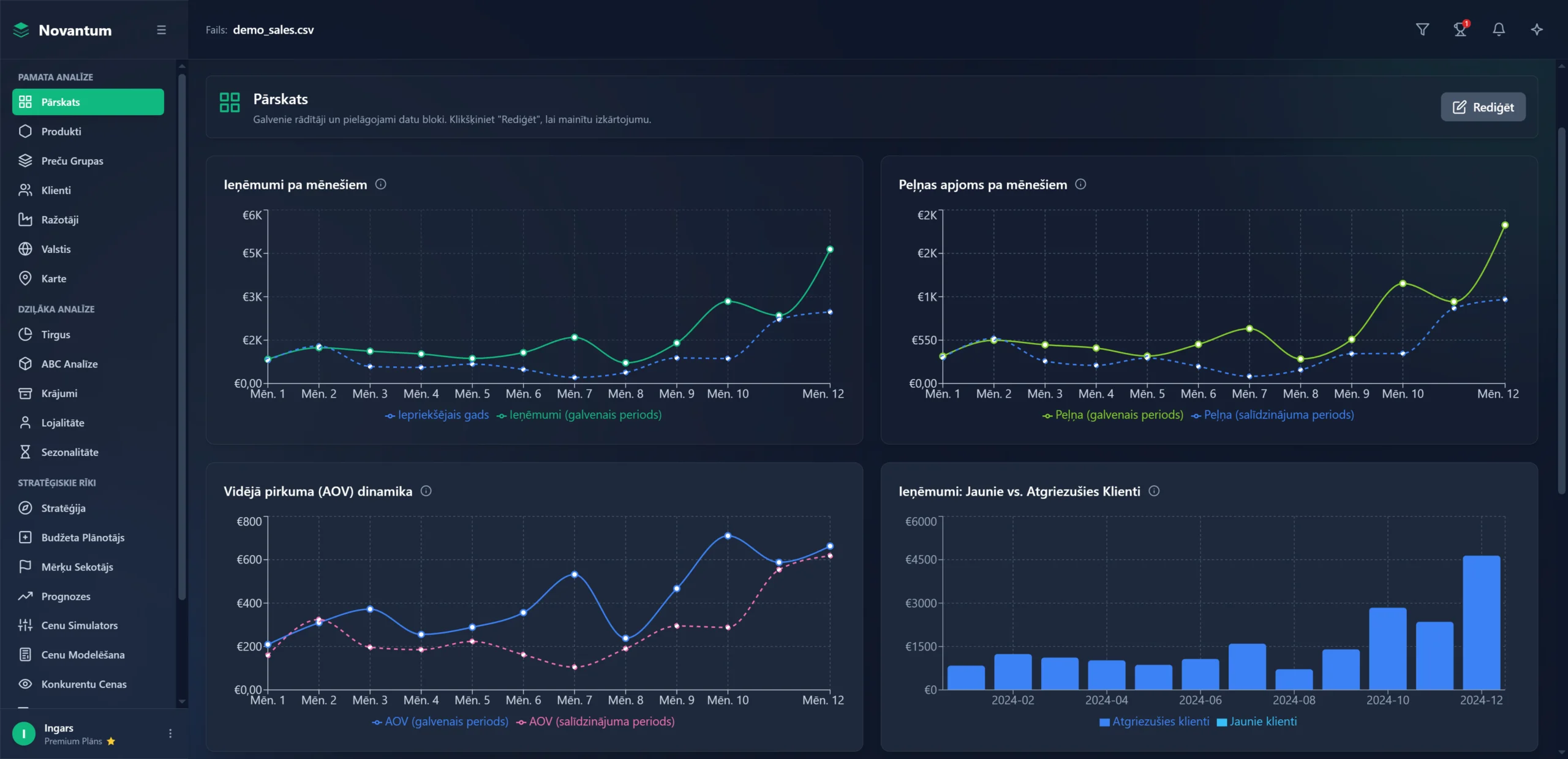Screen dimensions: 1568x759
Task: Click the sparkle AI assistant icon
Action: (1537, 29)
